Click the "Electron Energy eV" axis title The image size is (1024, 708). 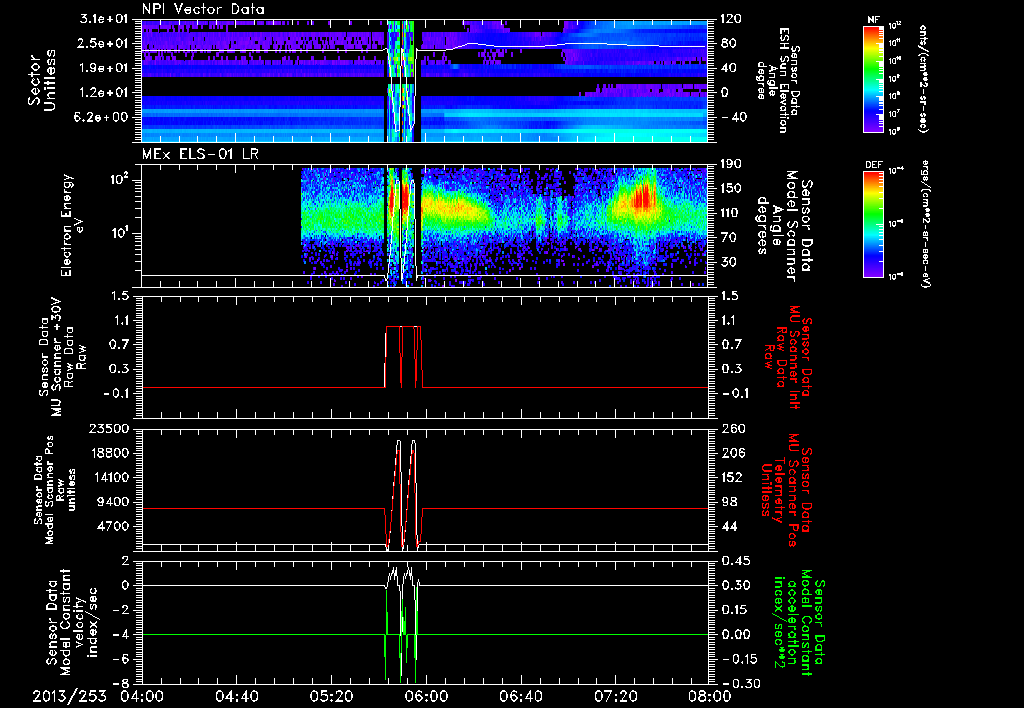[x=72, y=225]
